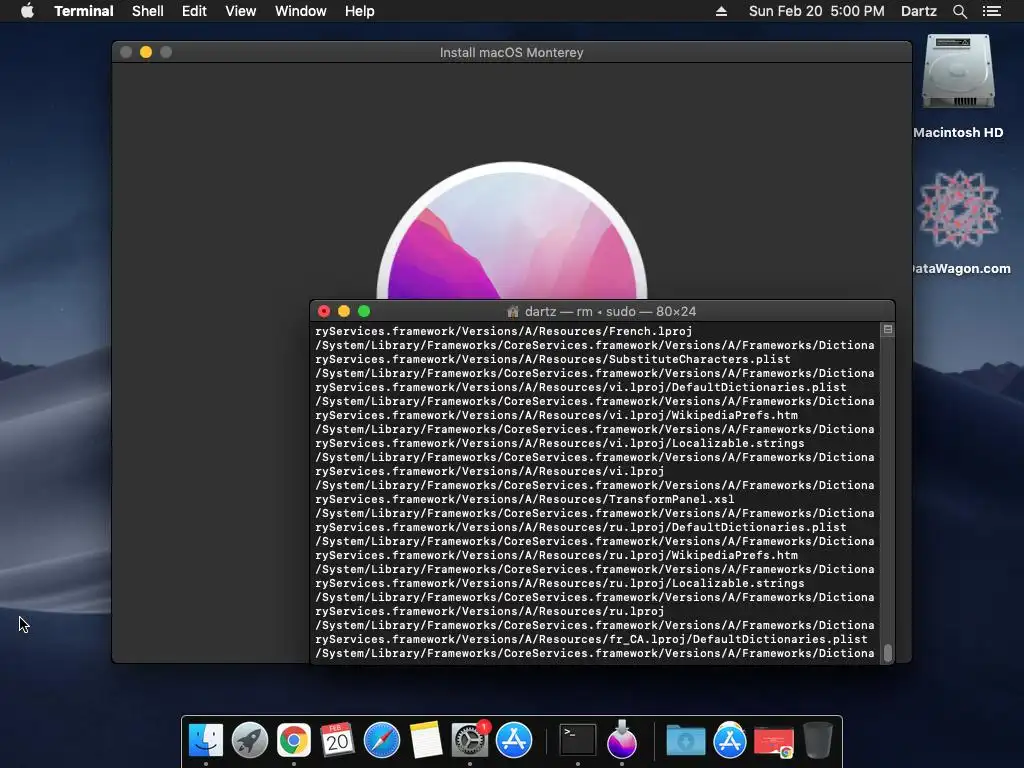Click the macOS Monterey installer logo
The image size is (1024, 768).
(512, 231)
